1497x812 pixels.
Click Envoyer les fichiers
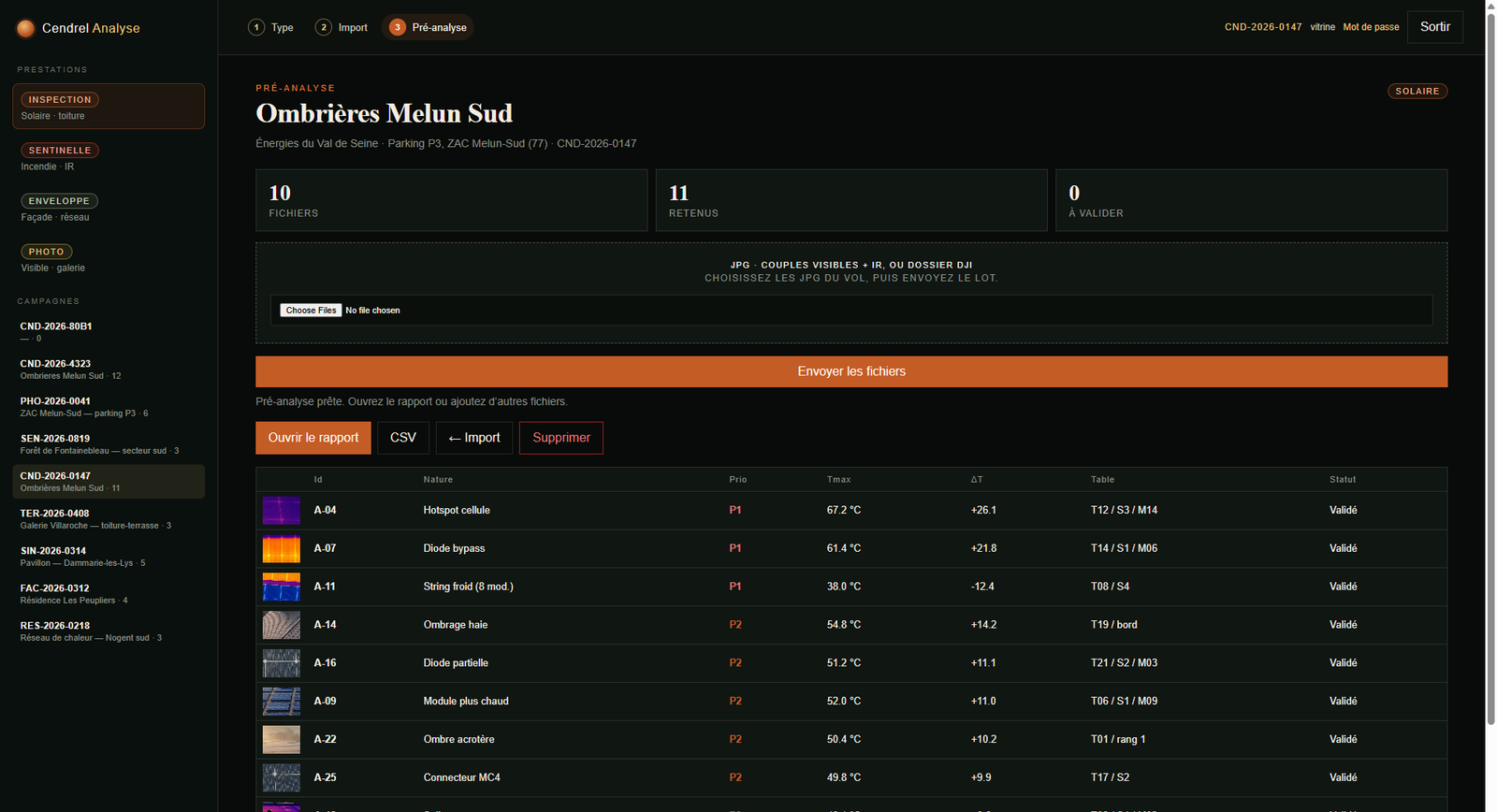click(x=851, y=371)
